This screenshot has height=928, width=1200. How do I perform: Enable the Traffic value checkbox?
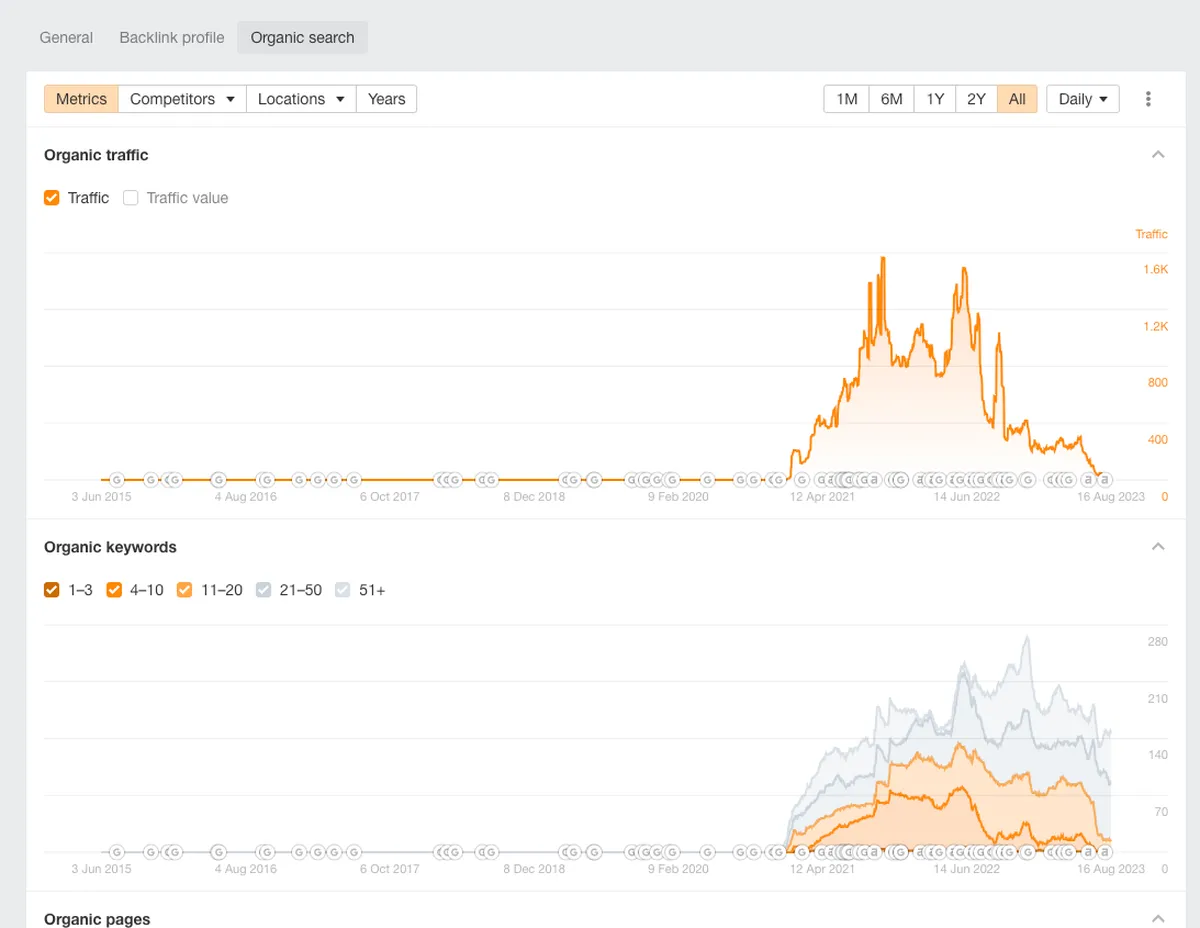pos(130,198)
